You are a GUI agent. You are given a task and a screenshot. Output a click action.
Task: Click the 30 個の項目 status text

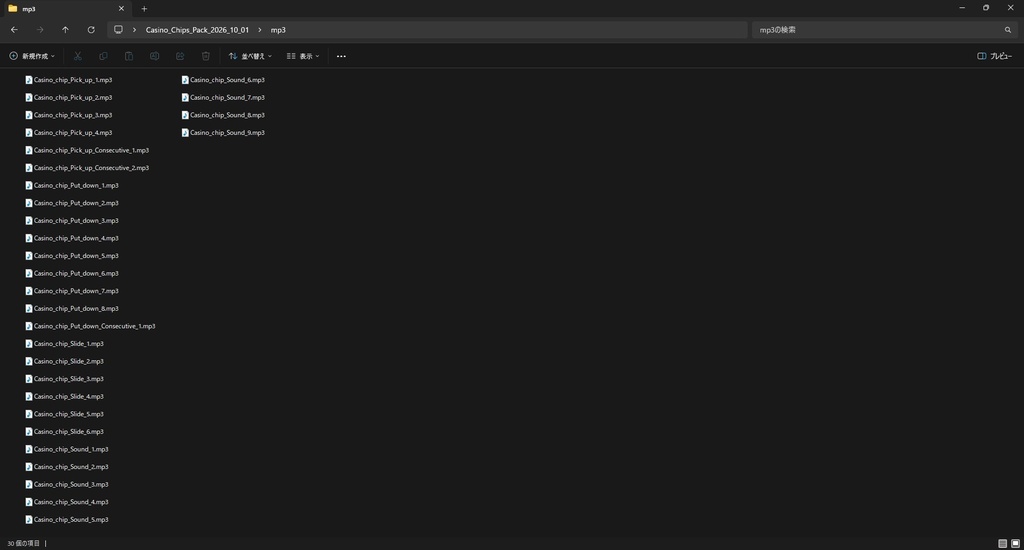pyautogui.click(x=24, y=543)
